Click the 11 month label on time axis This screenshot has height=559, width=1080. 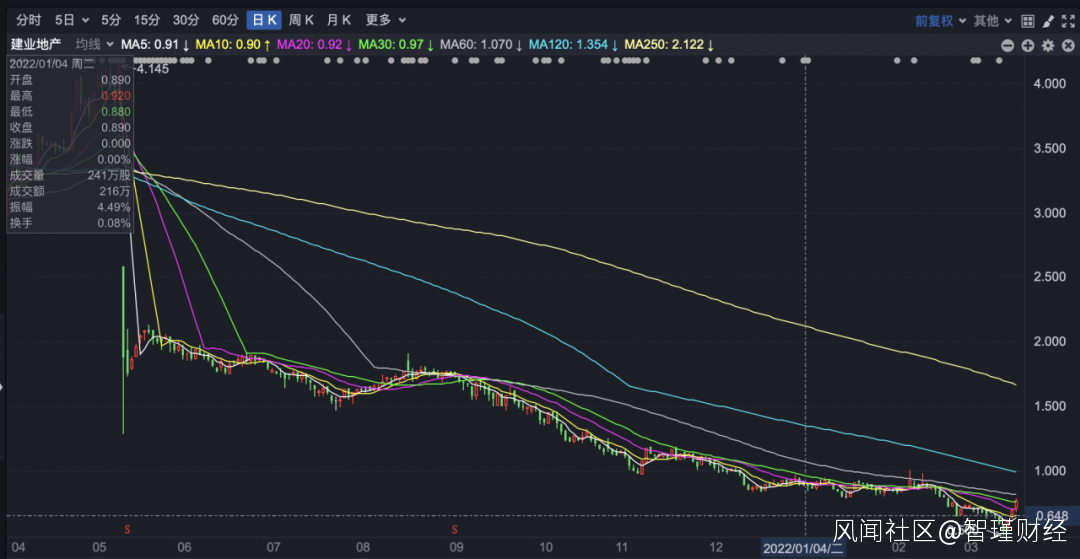(x=622, y=548)
